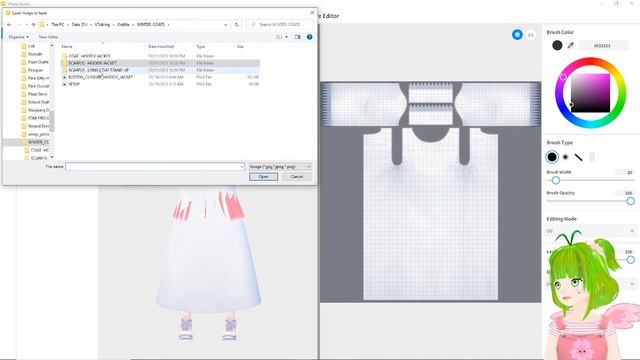Open the recent locations arrow in dialog nav

pos(27,24)
